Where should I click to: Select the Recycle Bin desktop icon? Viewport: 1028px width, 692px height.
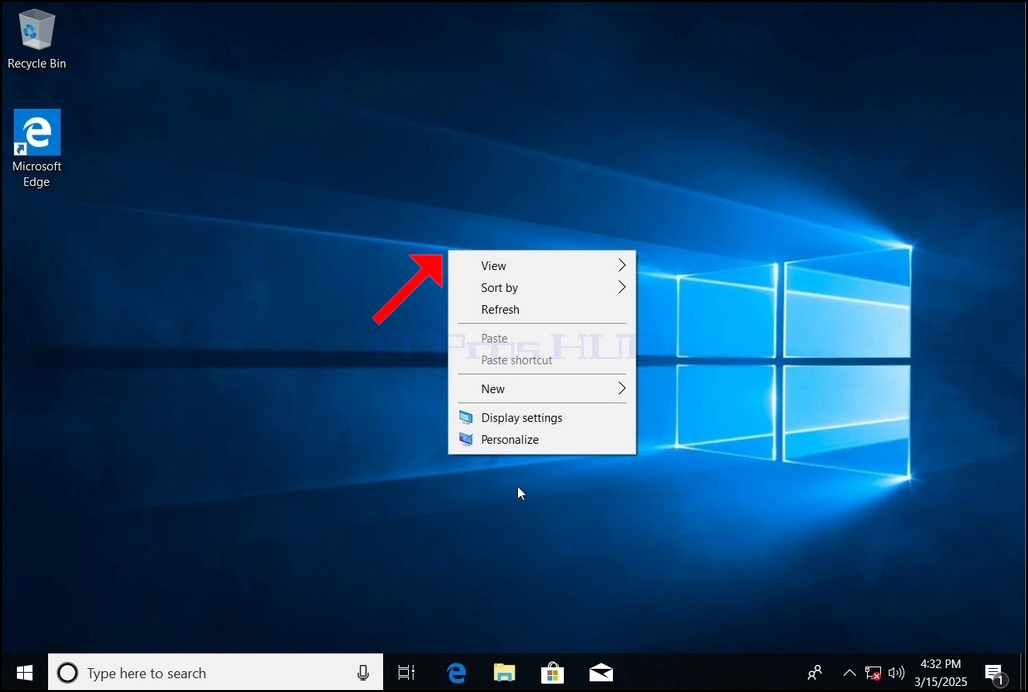click(37, 39)
